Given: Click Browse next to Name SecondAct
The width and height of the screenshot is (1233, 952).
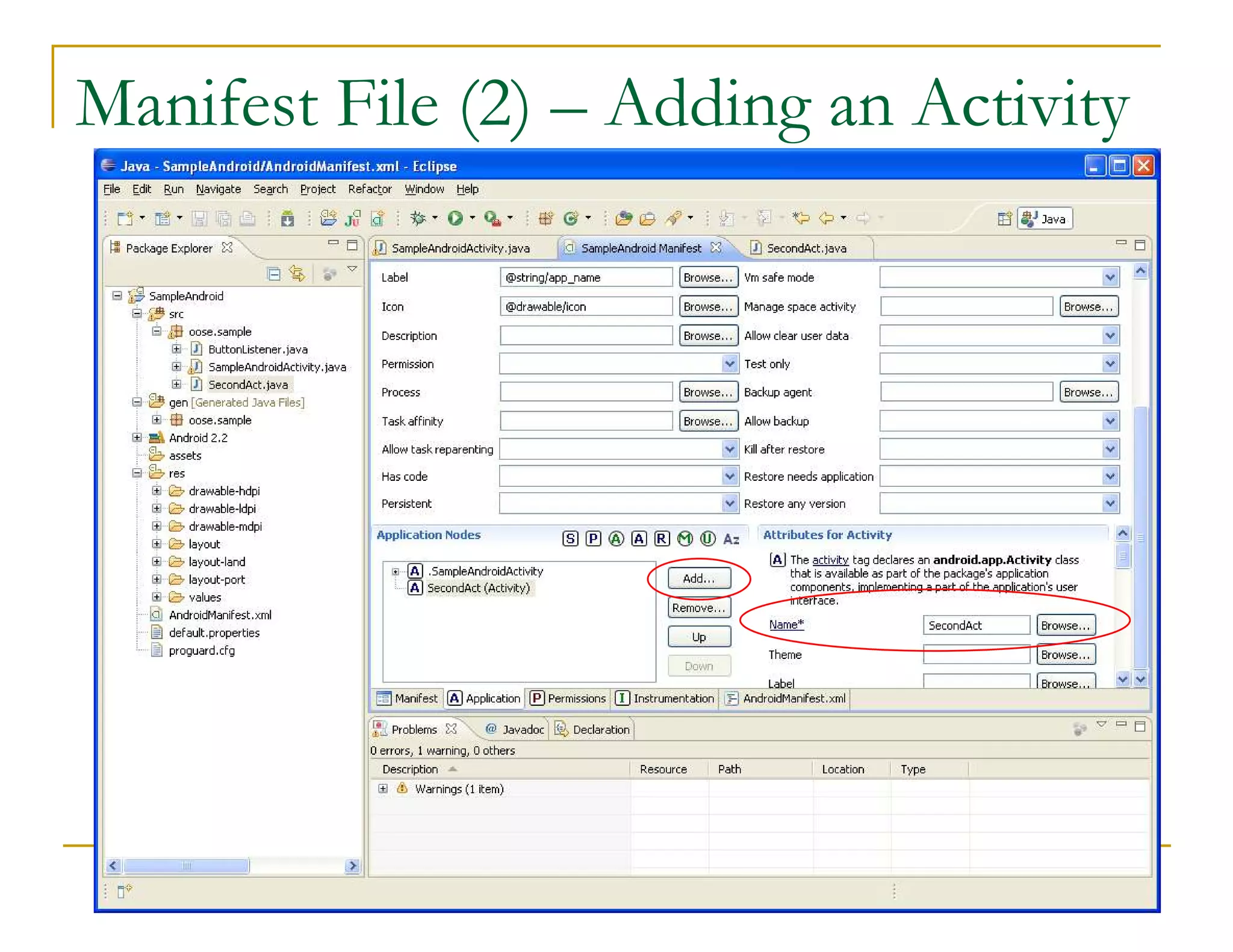Looking at the screenshot, I should [1066, 625].
